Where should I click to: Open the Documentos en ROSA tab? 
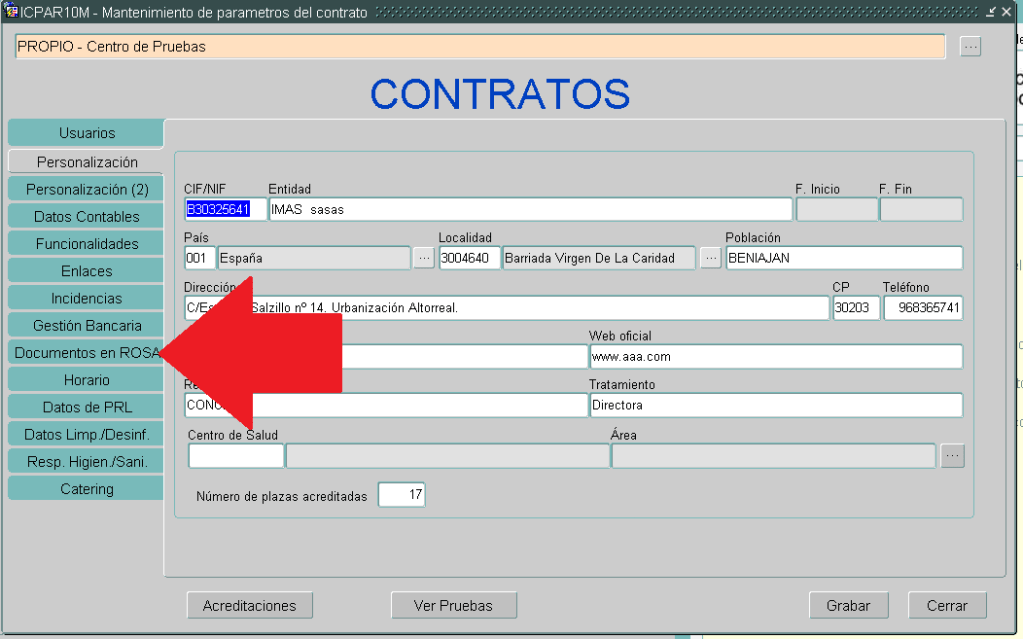point(80,353)
